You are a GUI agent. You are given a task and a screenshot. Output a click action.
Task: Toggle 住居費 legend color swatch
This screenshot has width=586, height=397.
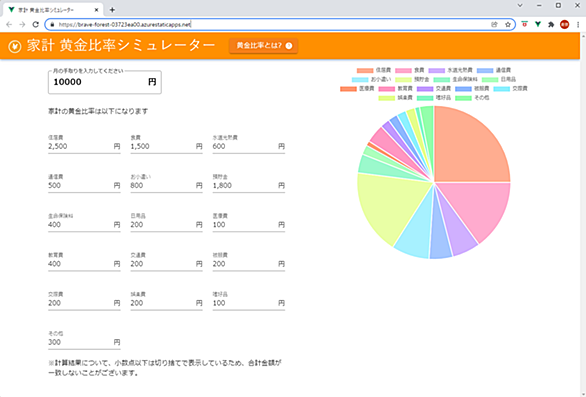(365, 70)
